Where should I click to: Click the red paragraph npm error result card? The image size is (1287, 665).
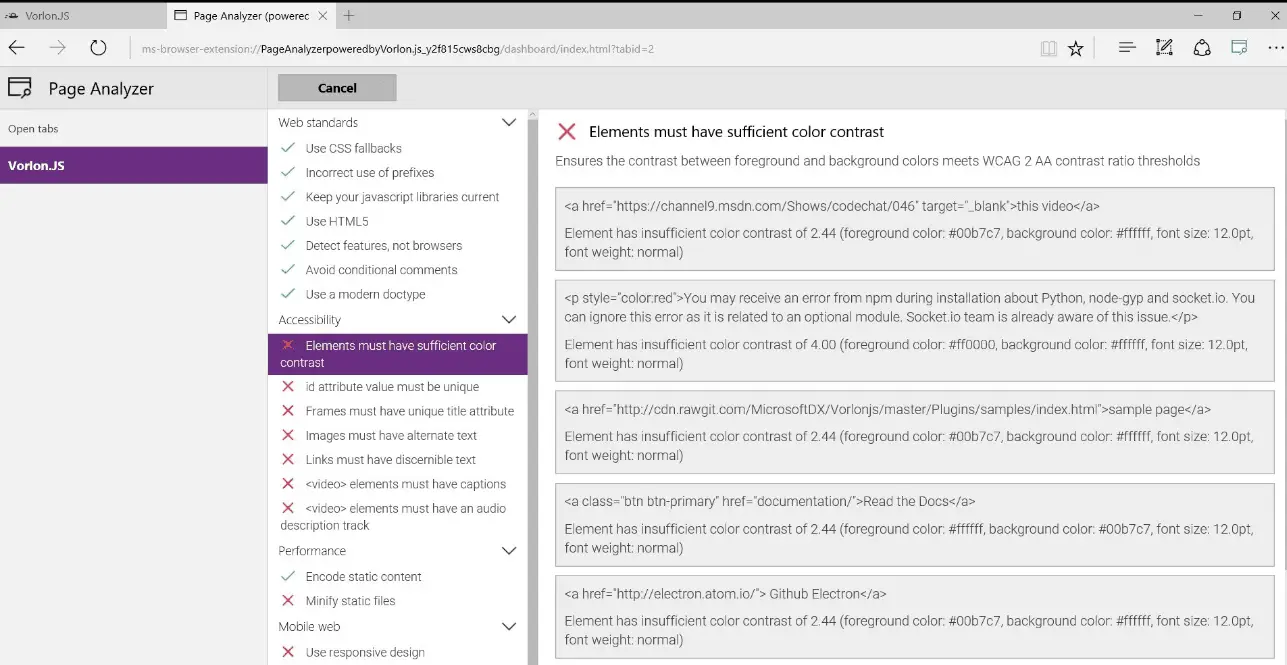click(915, 330)
